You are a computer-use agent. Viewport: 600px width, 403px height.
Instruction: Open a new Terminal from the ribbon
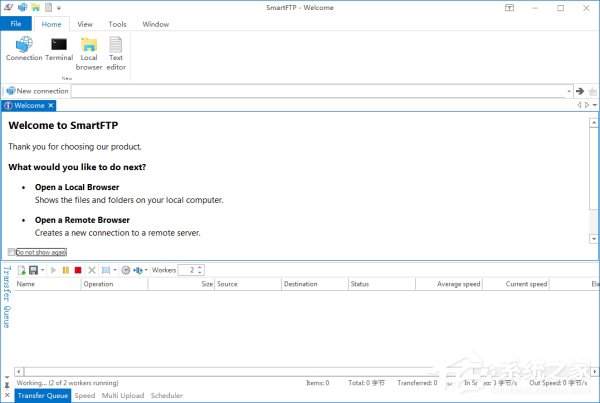point(59,49)
